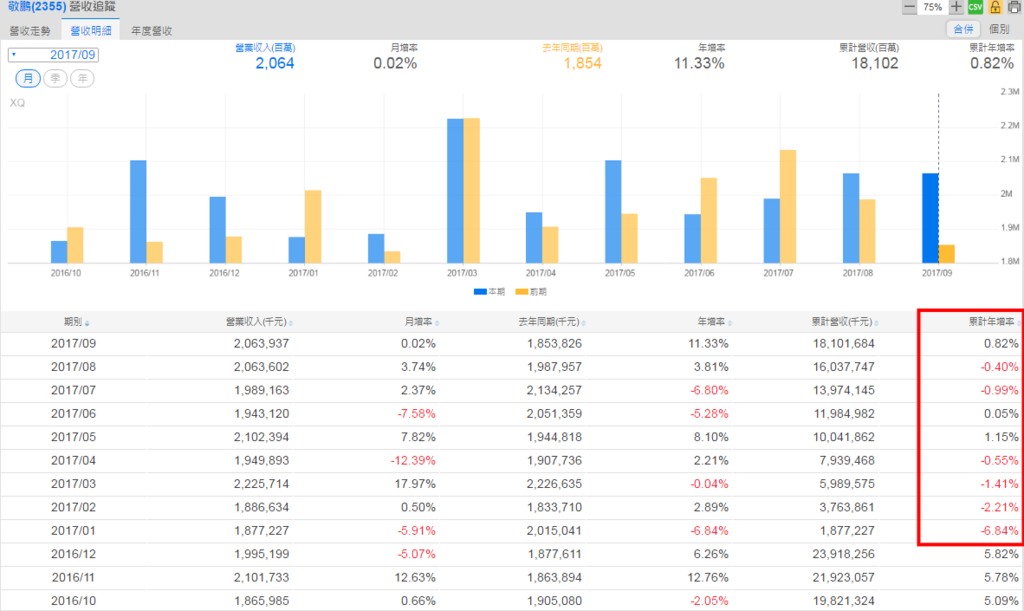Click cumulative revenue cell 3,763,861
The height and width of the screenshot is (611, 1024).
pos(847,508)
